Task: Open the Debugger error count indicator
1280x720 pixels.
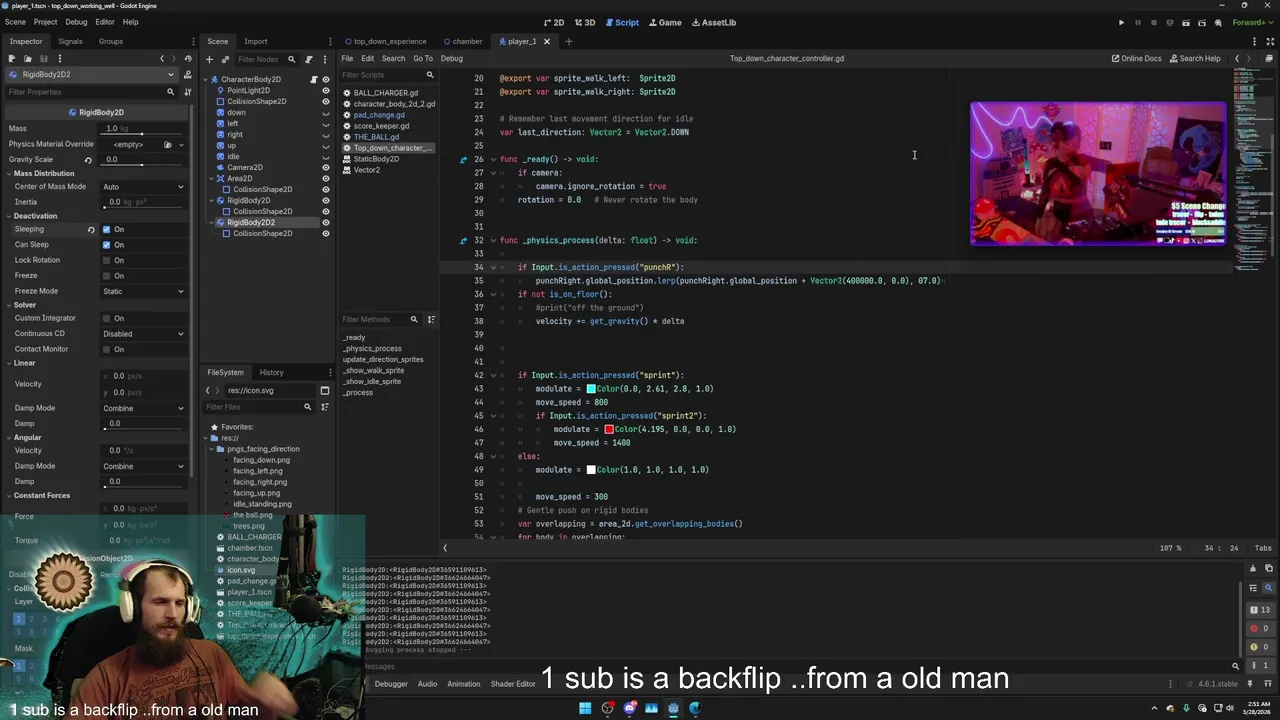Action: point(1259,628)
